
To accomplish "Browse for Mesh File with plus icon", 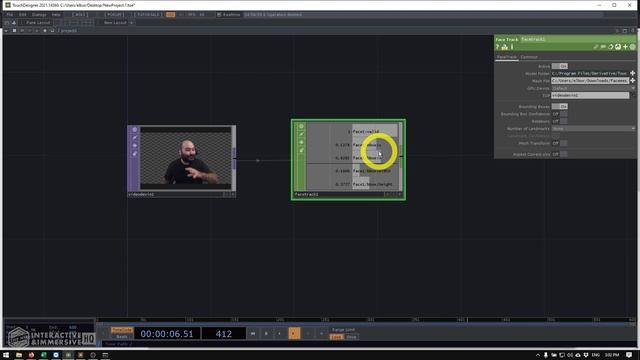I will pos(633,81).
